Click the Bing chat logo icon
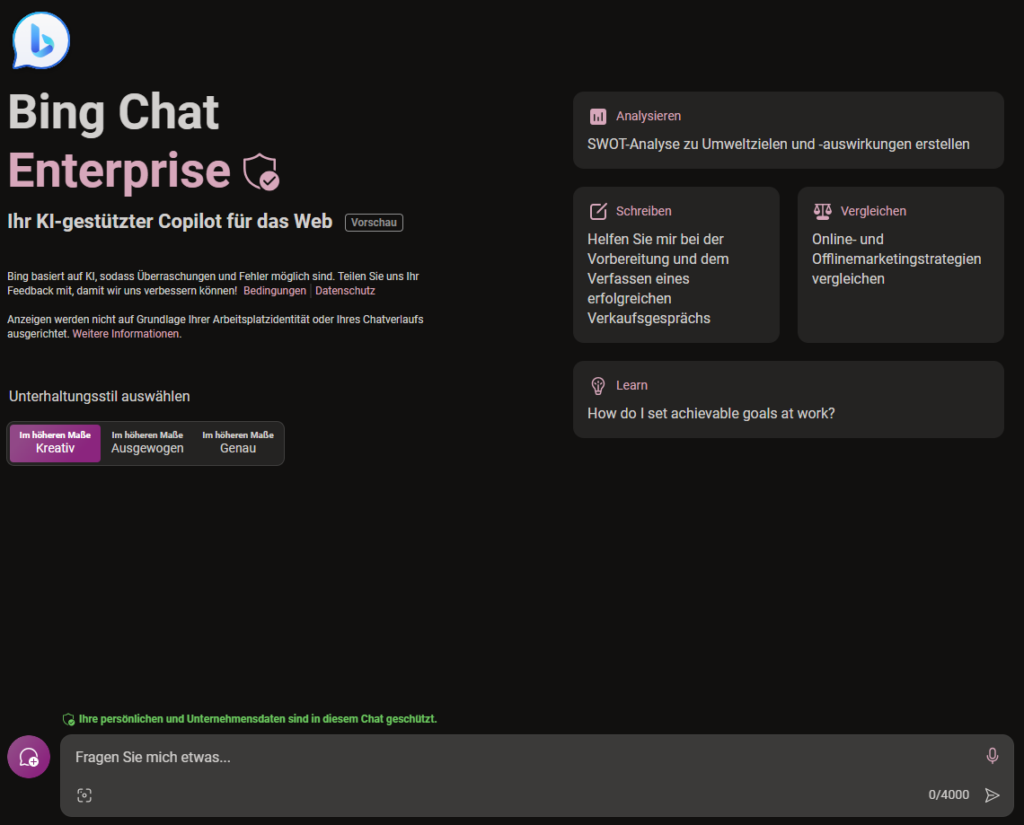This screenshot has width=1024, height=825. [40, 40]
